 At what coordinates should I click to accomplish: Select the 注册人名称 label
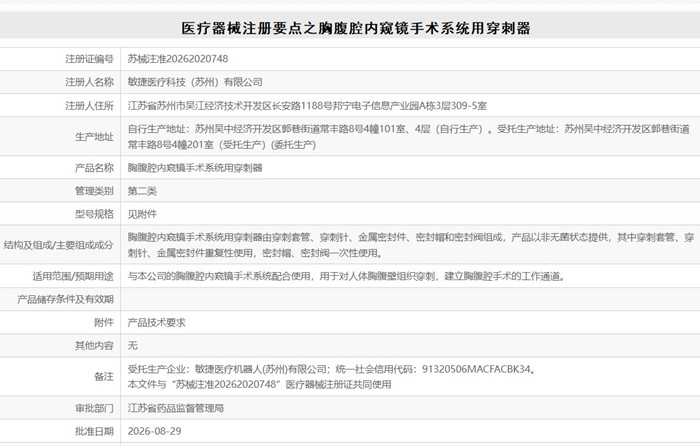point(89,82)
